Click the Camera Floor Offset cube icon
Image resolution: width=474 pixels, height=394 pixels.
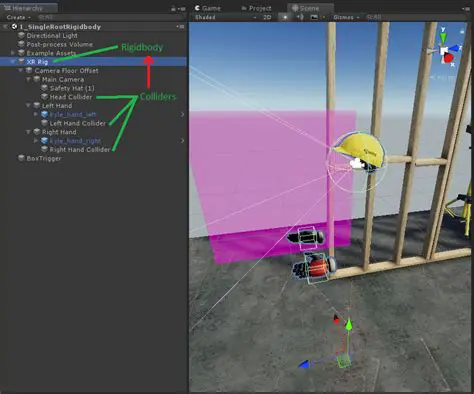coord(29,70)
